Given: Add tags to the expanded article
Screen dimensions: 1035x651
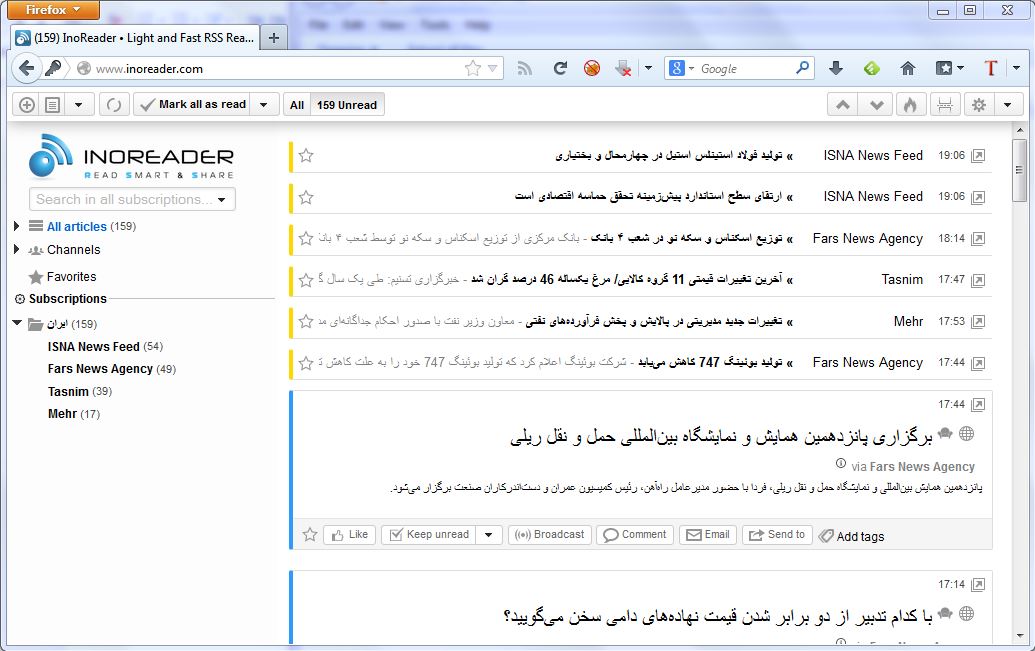Looking at the screenshot, I should (851, 536).
